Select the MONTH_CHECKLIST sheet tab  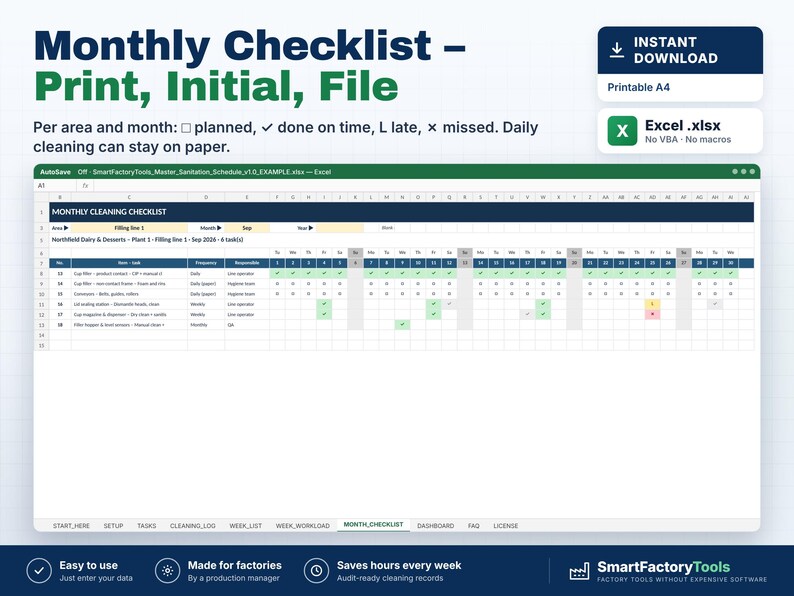click(374, 525)
